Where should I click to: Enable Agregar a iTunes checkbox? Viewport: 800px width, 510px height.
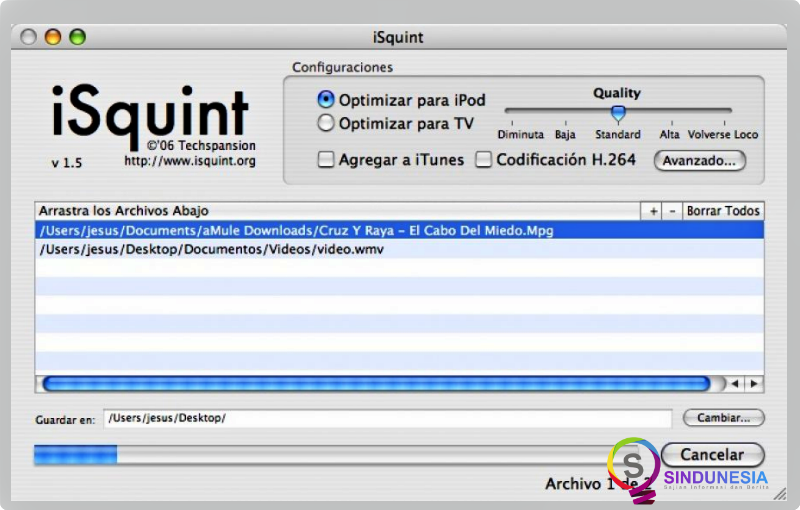(326, 160)
